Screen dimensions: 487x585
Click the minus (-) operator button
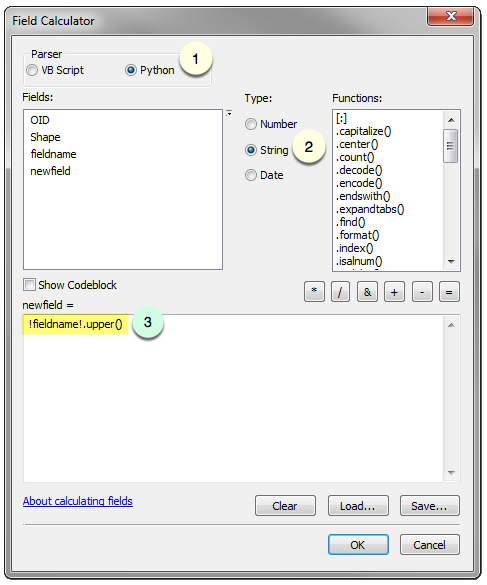click(x=422, y=291)
